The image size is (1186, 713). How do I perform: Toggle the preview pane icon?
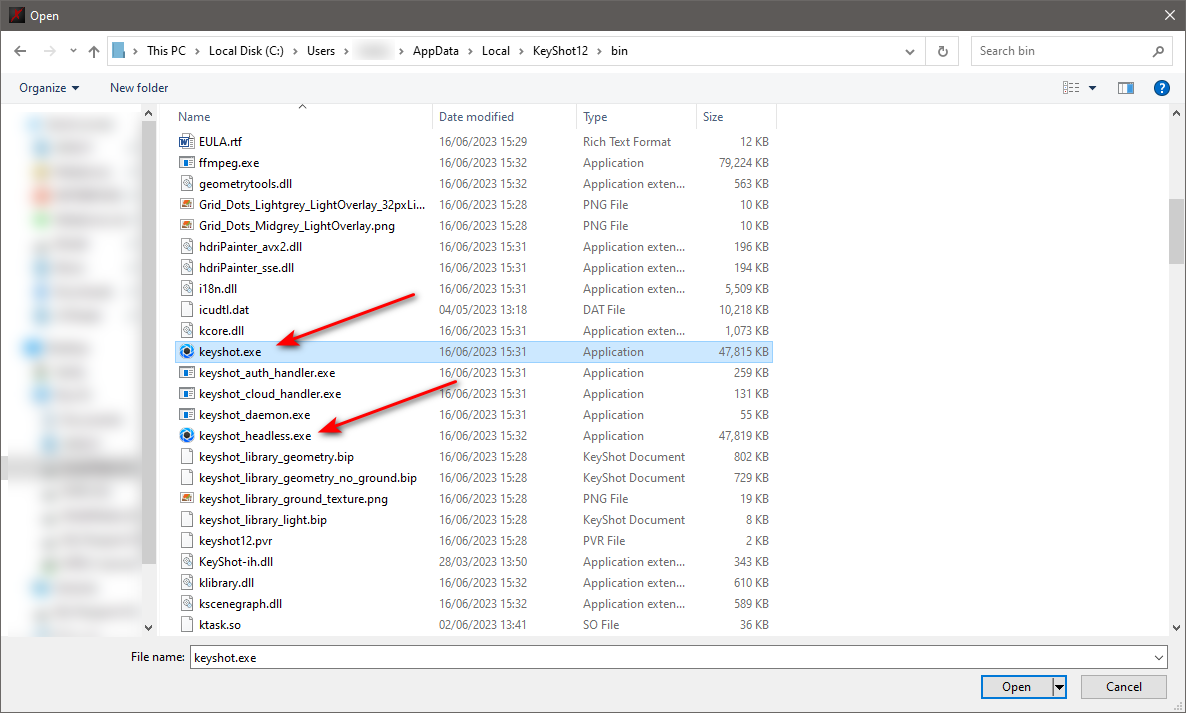pos(1125,88)
